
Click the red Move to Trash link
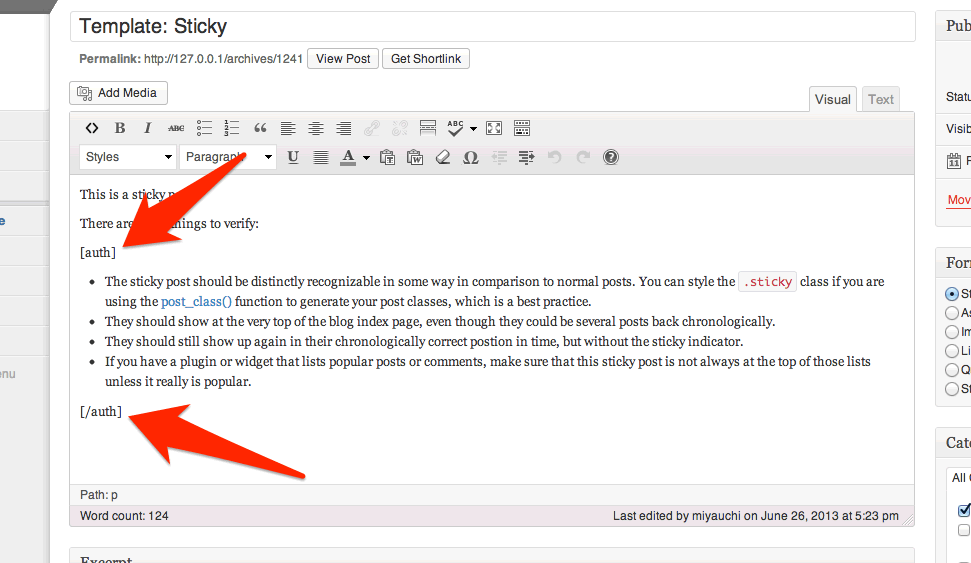pos(959,199)
